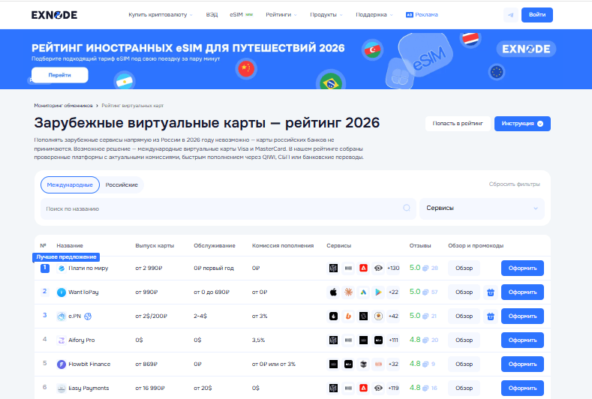Click Adobe red icon in Плати по миру row

pos(363,268)
